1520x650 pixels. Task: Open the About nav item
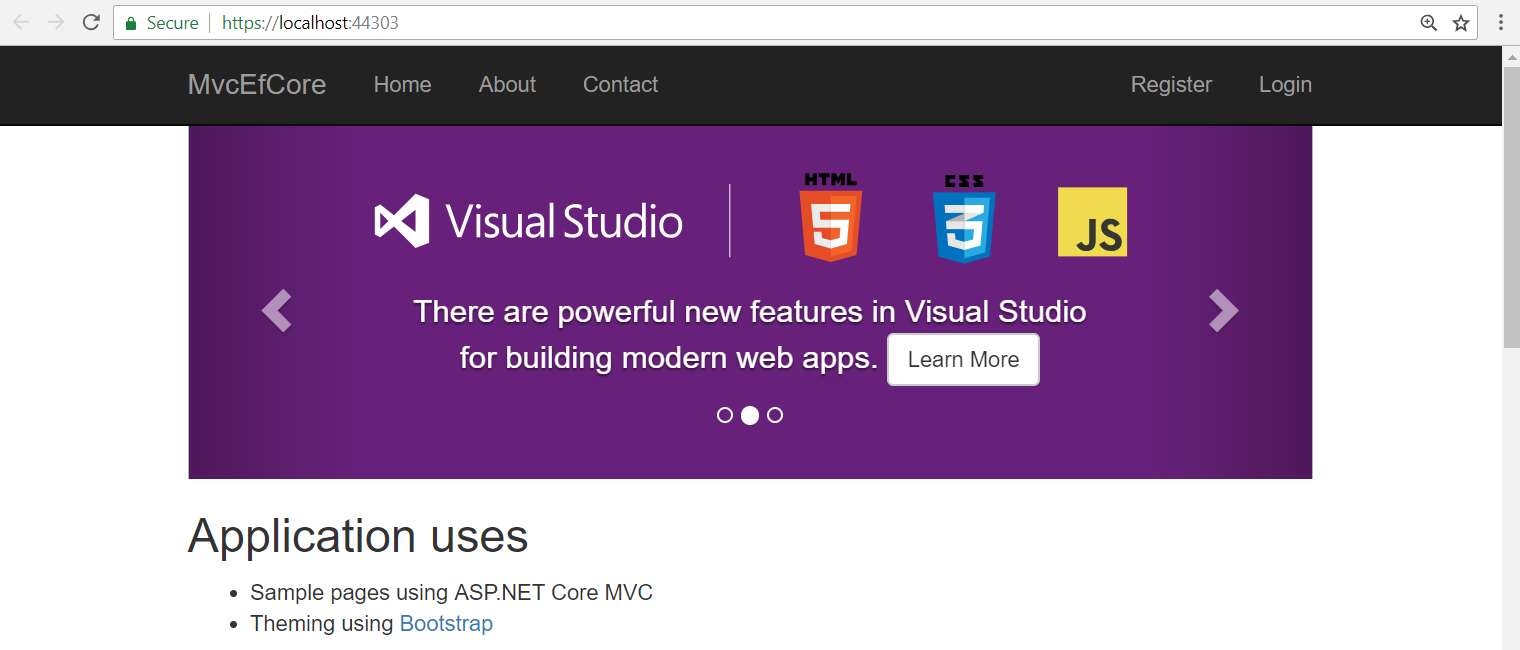click(507, 85)
